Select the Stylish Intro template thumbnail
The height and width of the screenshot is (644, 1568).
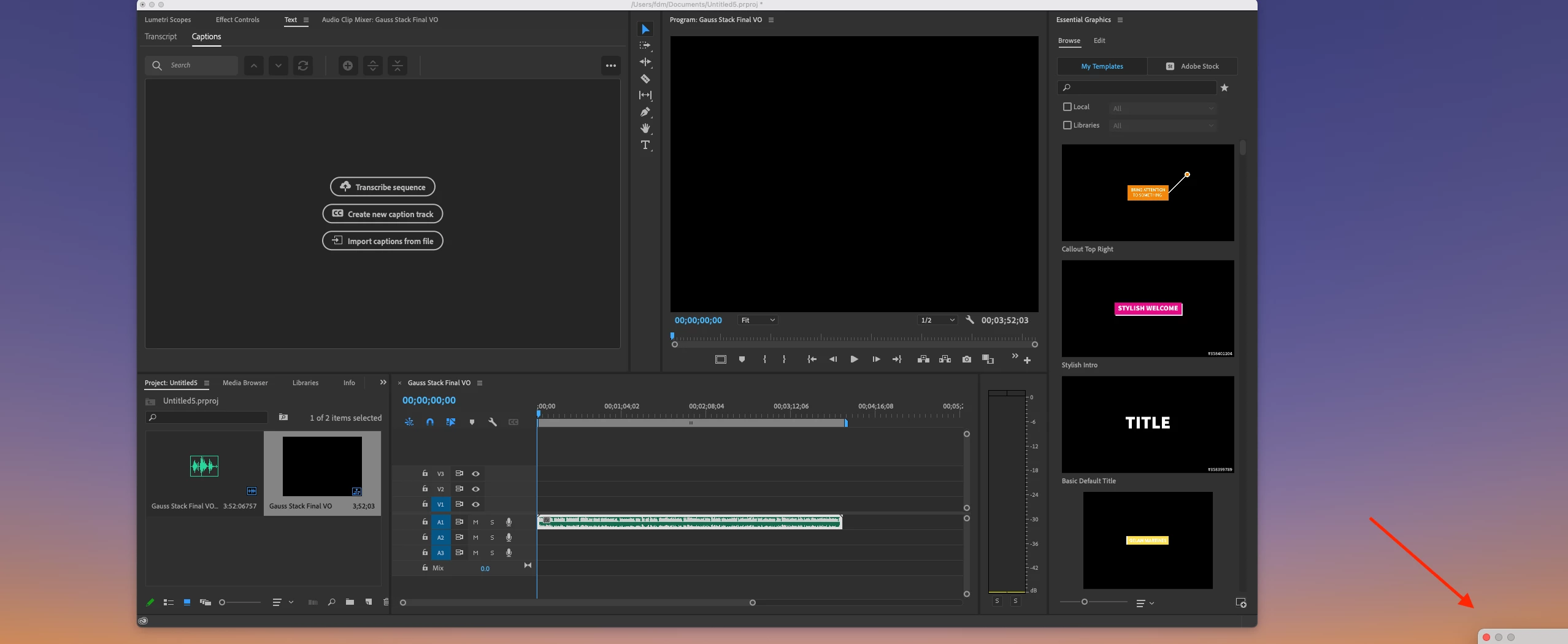coord(1148,309)
